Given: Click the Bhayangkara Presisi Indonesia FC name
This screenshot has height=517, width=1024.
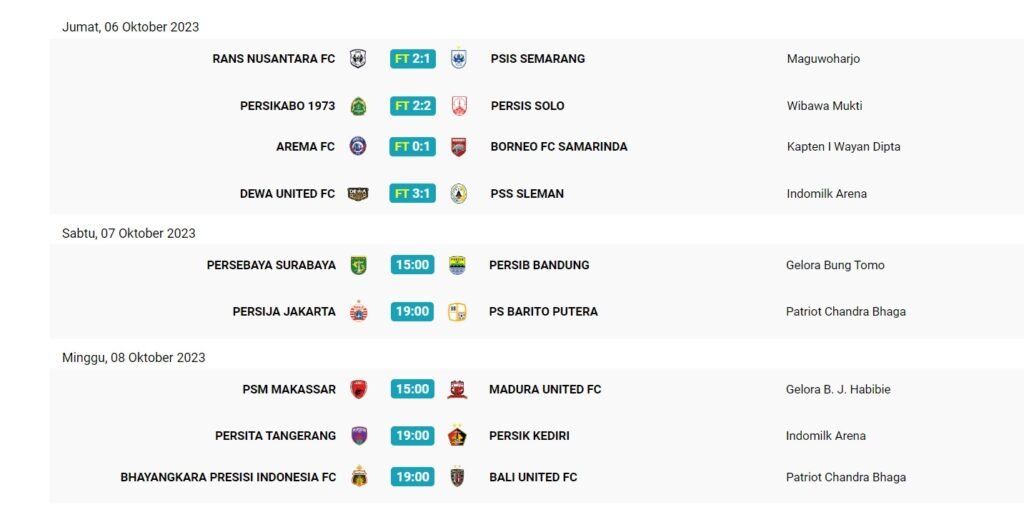Looking at the screenshot, I should pos(228,477).
